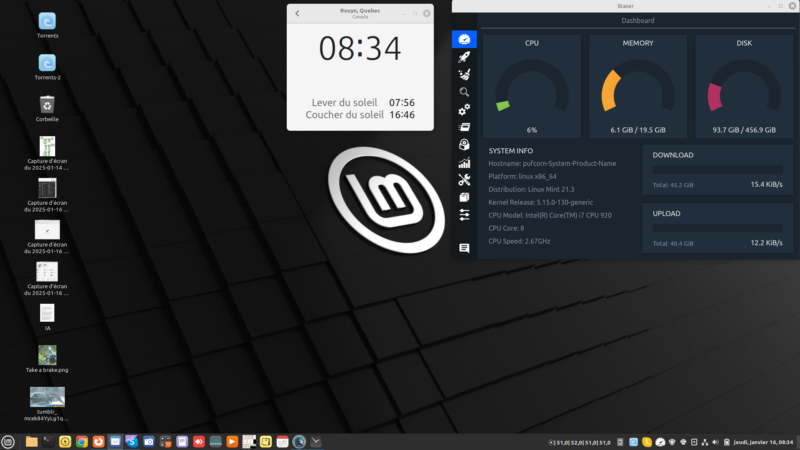Select the Take a brake.png desktop file
This screenshot has width=800, height=450.
click(x=47, y=355)
